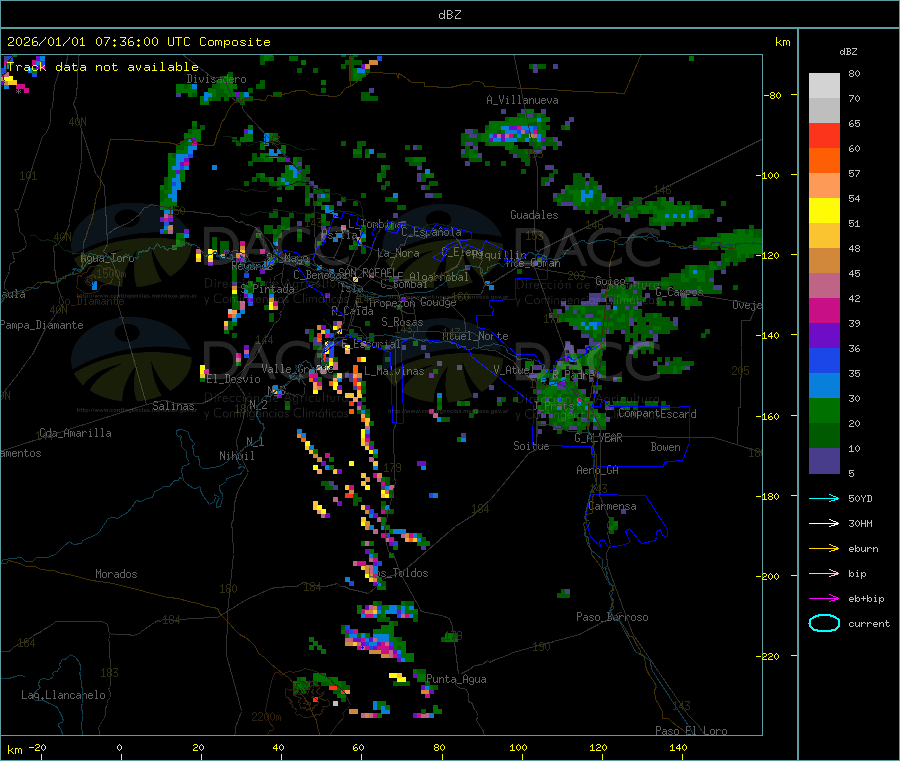
Task: Click the 'Nihuil' map label
Action: (x=236, y=456)
